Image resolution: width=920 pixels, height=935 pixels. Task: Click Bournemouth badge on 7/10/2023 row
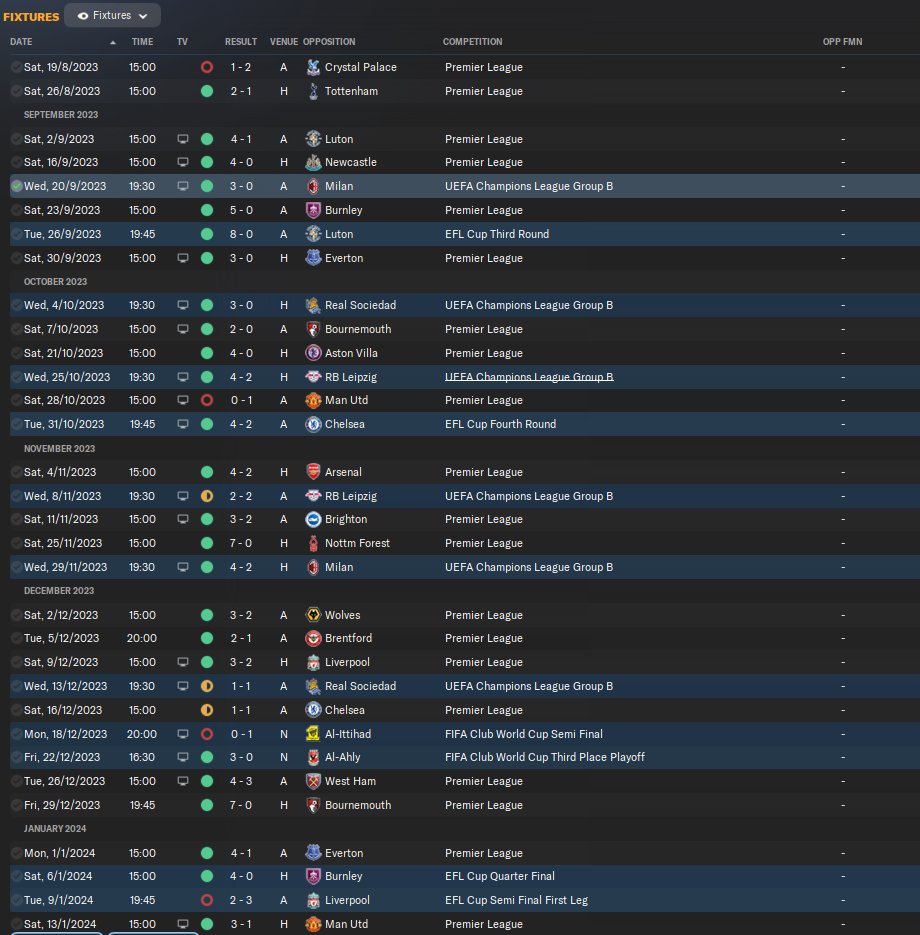click(x=313, y=329)
